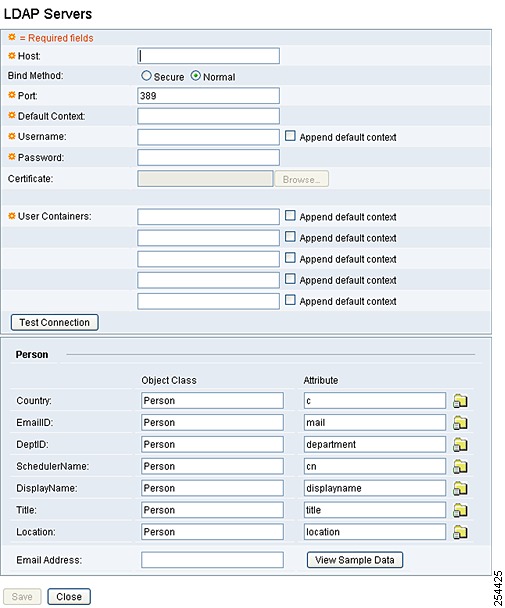Click the Close button
This screenshot has width=505, height=608.
tap(69, 596)
